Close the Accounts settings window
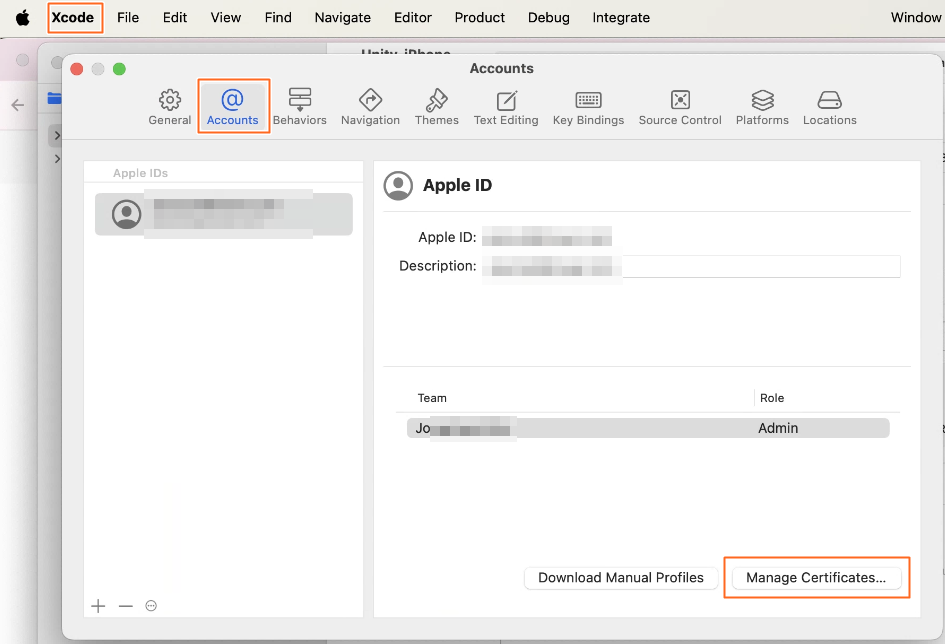Viewport: 945px width, 644px height. 77,69
